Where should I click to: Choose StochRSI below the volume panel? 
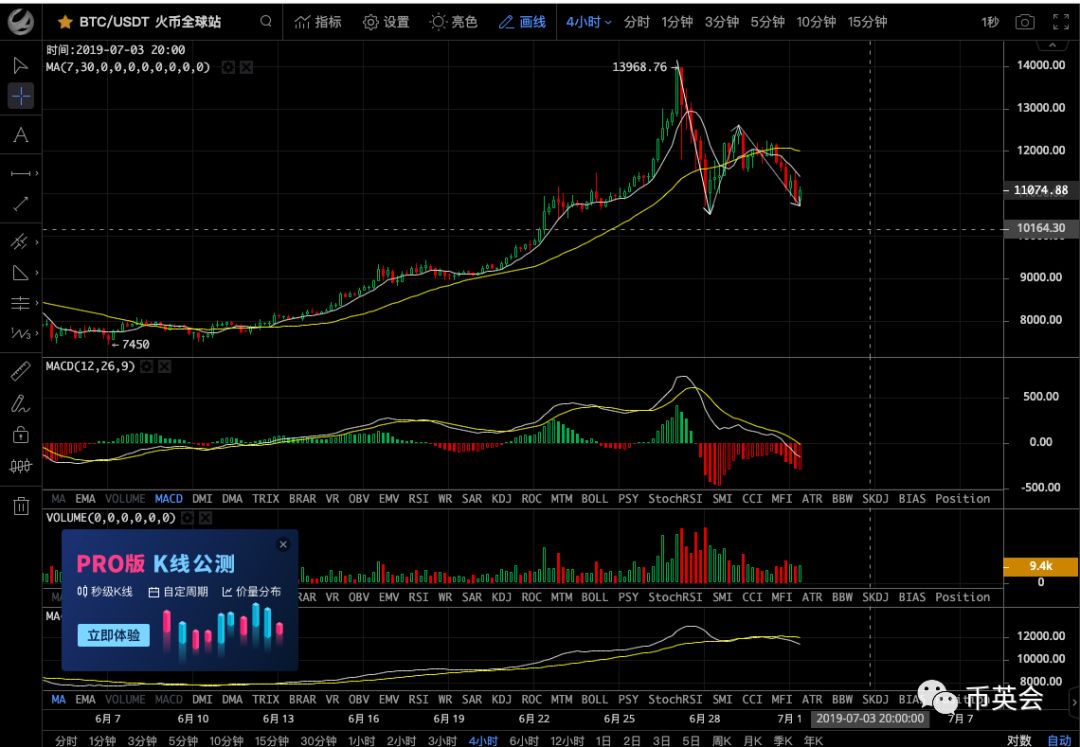coord(675,597)
